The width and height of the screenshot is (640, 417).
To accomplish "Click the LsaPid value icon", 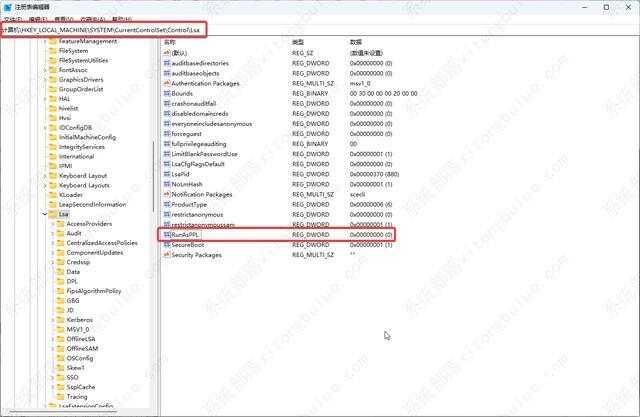I will pyautogui.click(x=167, y=174).
